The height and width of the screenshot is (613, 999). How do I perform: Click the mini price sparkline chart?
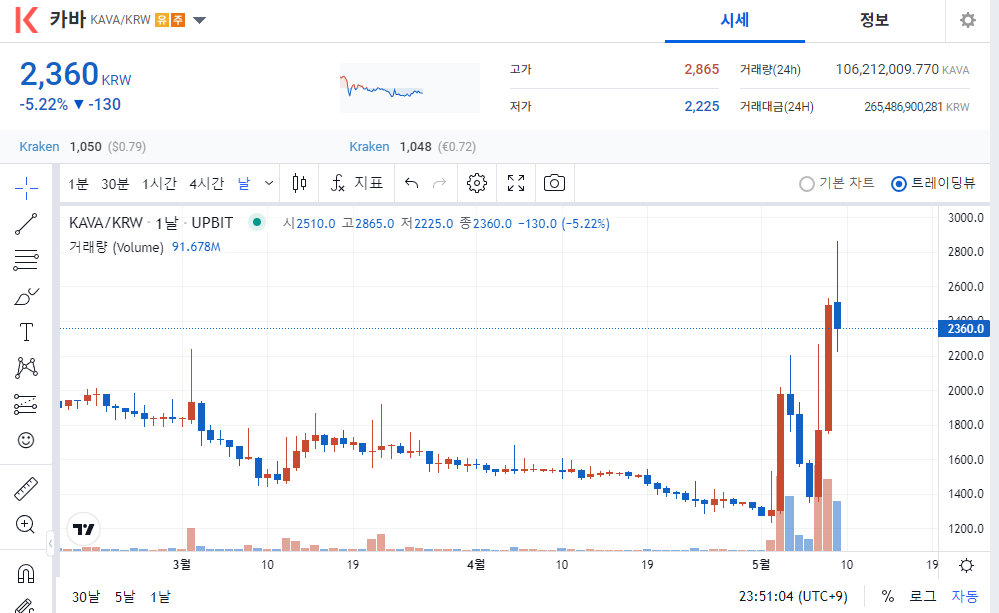pyautogui.click(x=410, y=87)
